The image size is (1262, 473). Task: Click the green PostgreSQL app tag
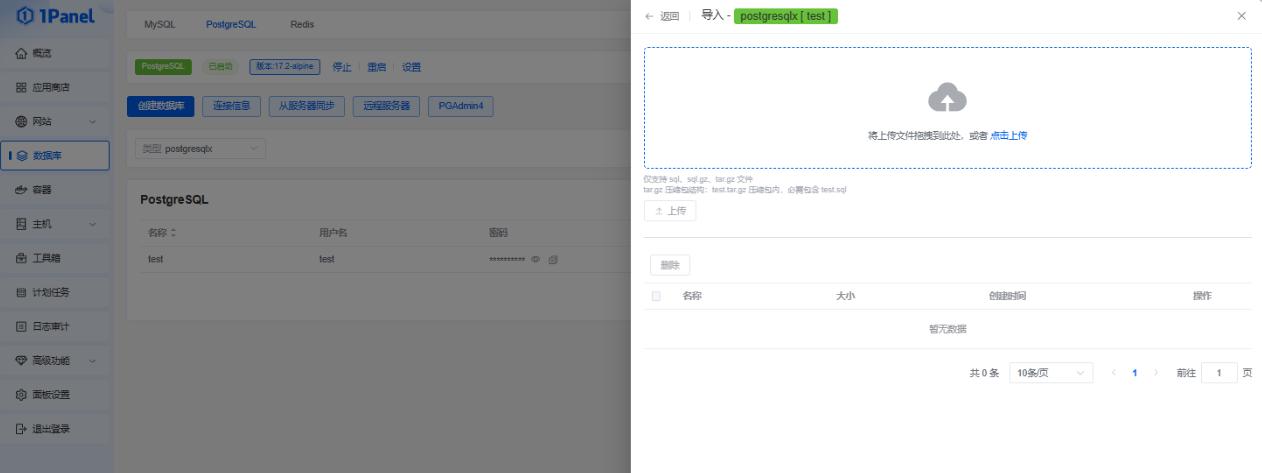click(163, 67)
